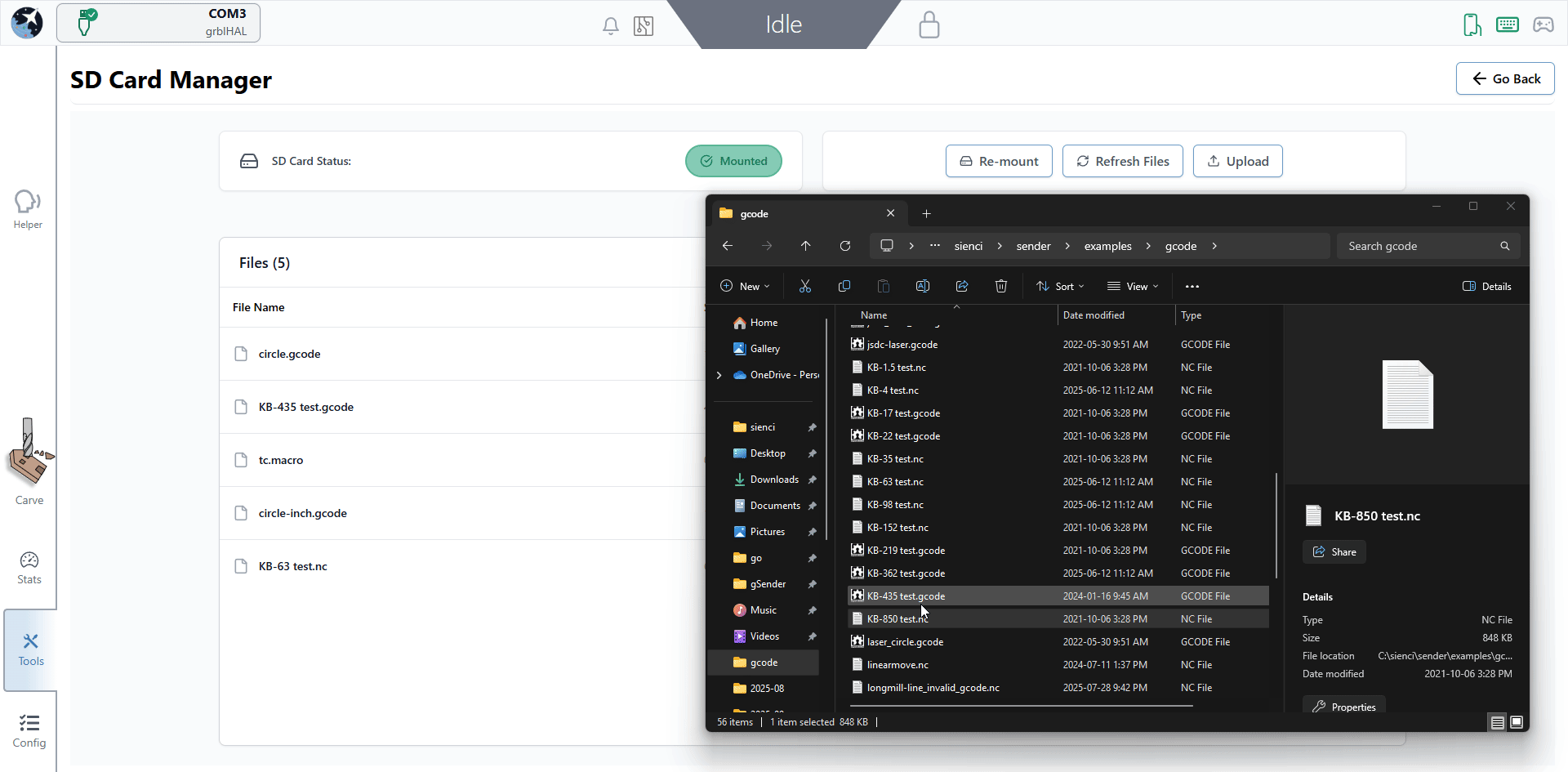
Task: Click the Refresh Files button
Action: (1122, 161)
